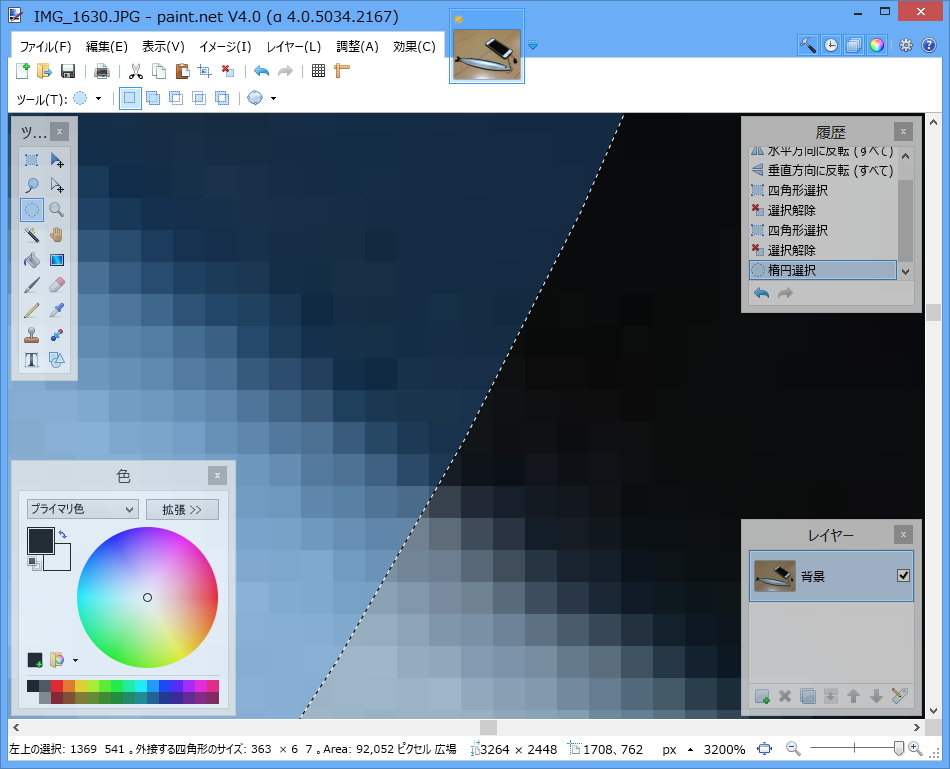Click Undo in the 履歴 panel
Viewport: 950px width, 769px height.
[x=762, y=293]
